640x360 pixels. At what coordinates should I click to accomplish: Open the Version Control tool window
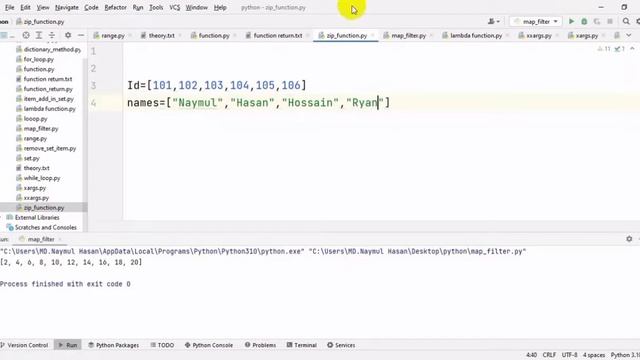[24, 345]
